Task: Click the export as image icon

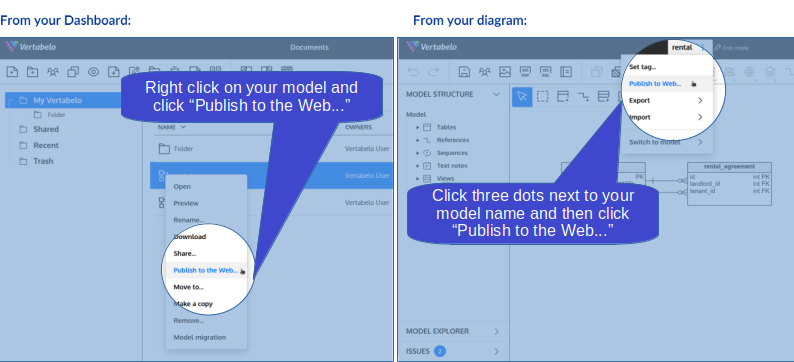Action: [x=505, y=71]
